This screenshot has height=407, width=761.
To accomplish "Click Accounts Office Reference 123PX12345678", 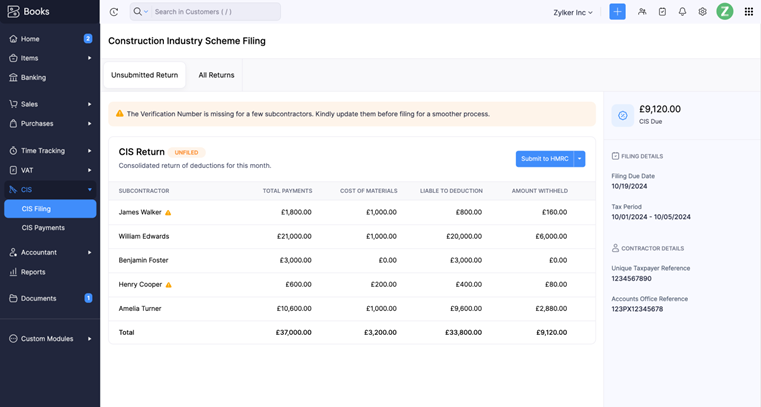I will click(637, 309).
